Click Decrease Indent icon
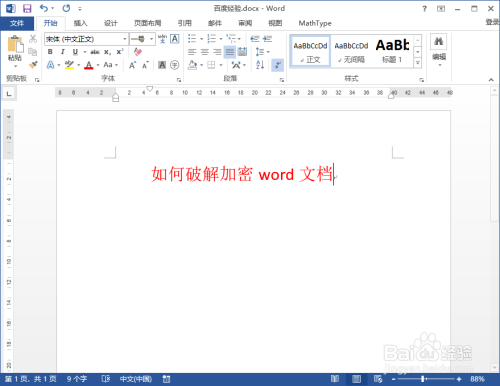 point(255,39)
